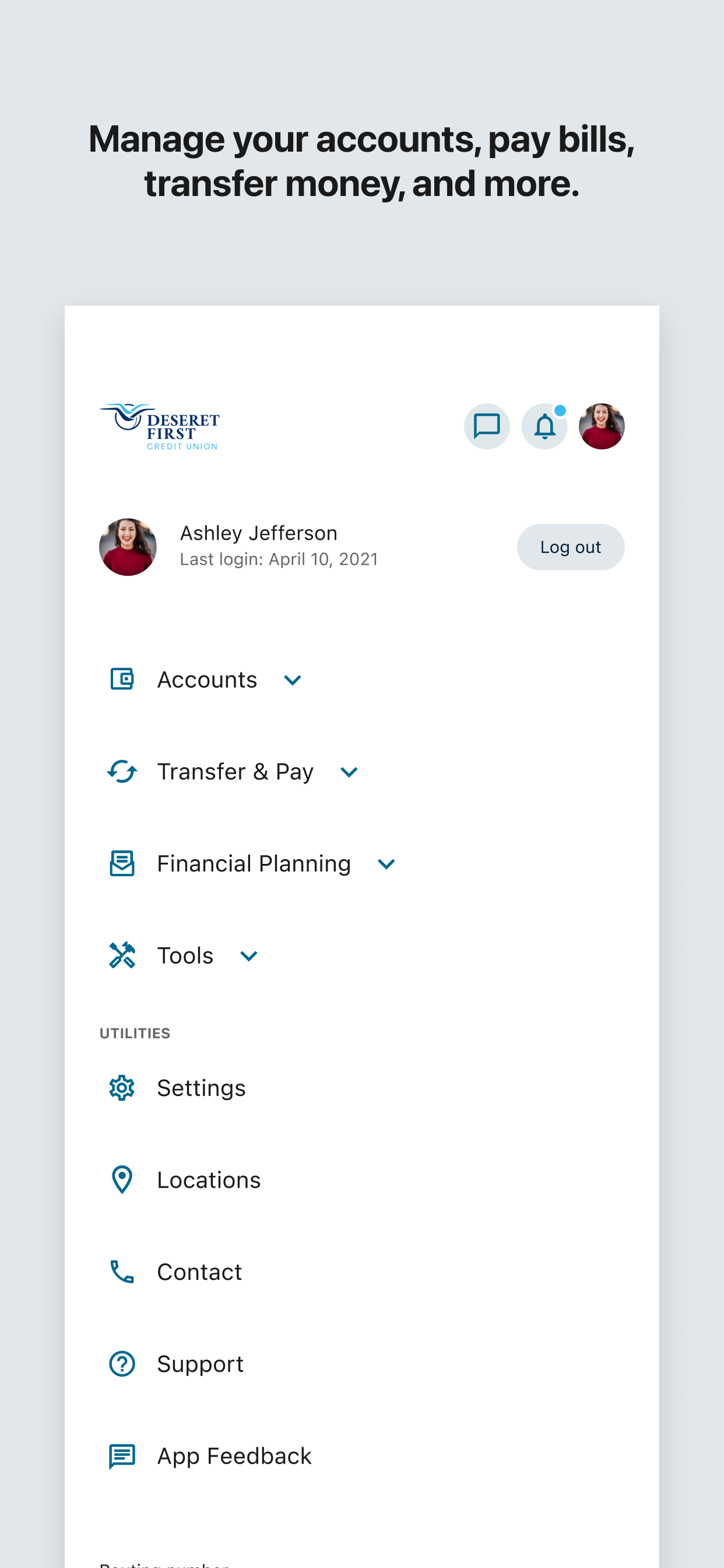Open the chat messages icon
The height and width of the screenshot is (1568, 724).
(x=487, y=426)
